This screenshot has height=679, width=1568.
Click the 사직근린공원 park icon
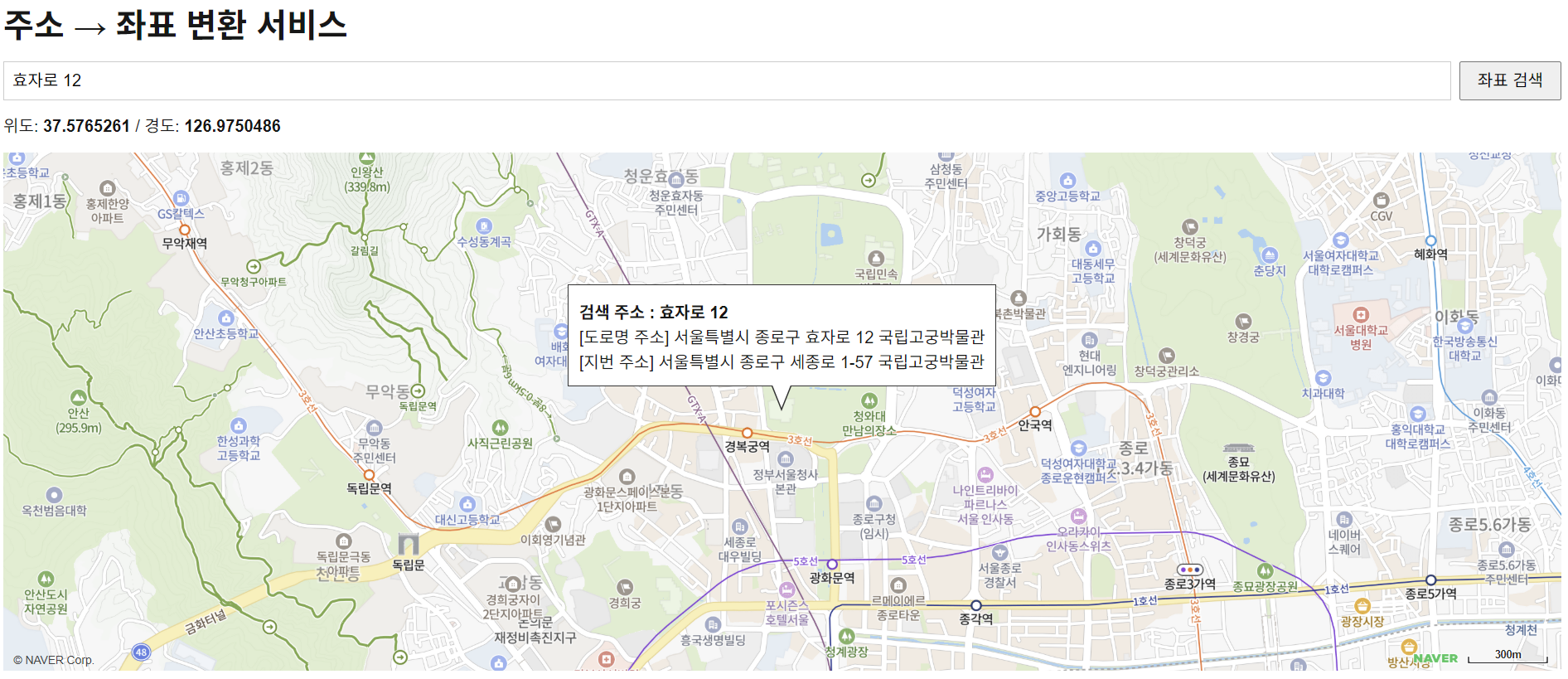coord(500,428)
